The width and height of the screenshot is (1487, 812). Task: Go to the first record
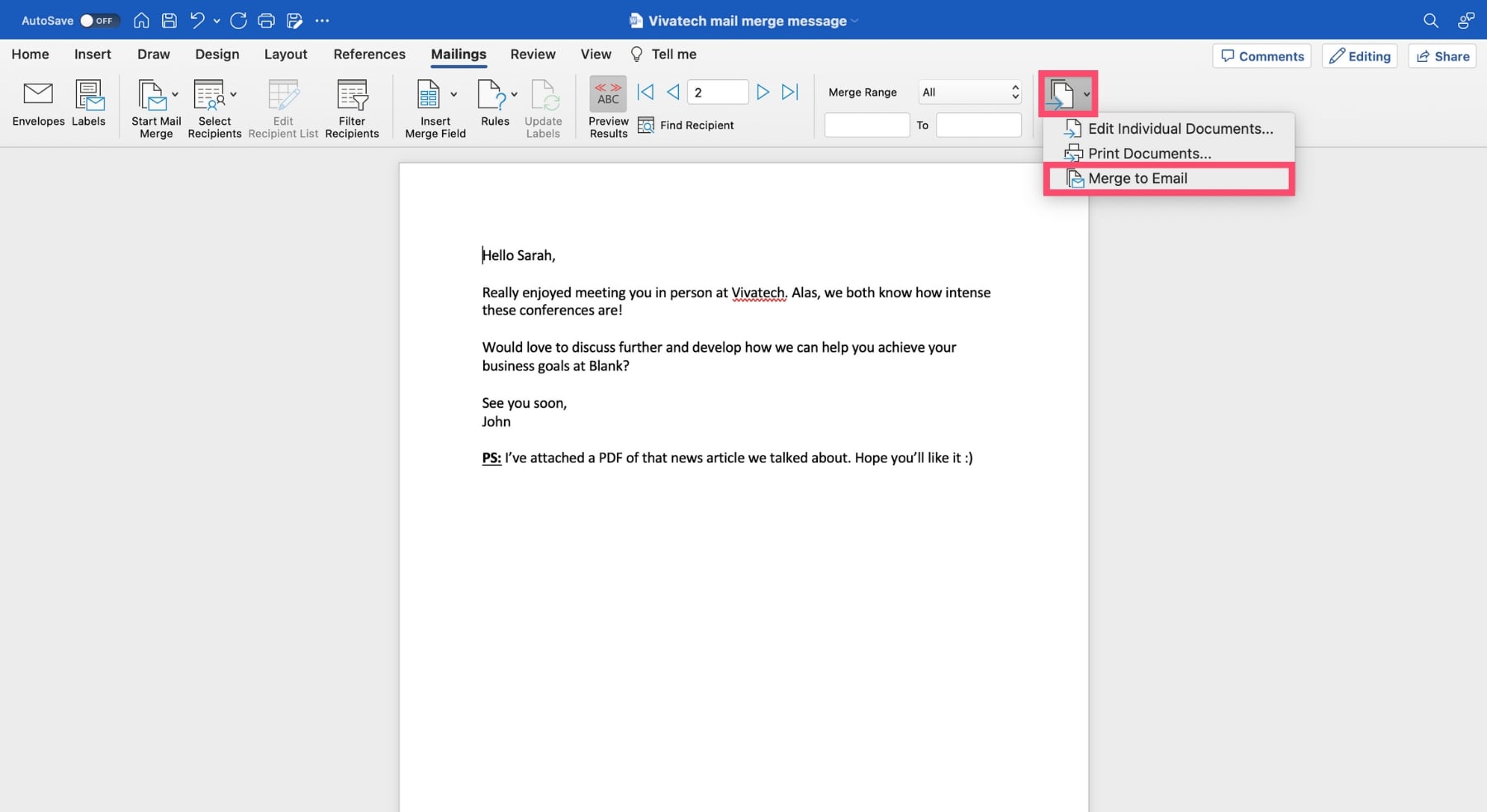pos(645,93)
